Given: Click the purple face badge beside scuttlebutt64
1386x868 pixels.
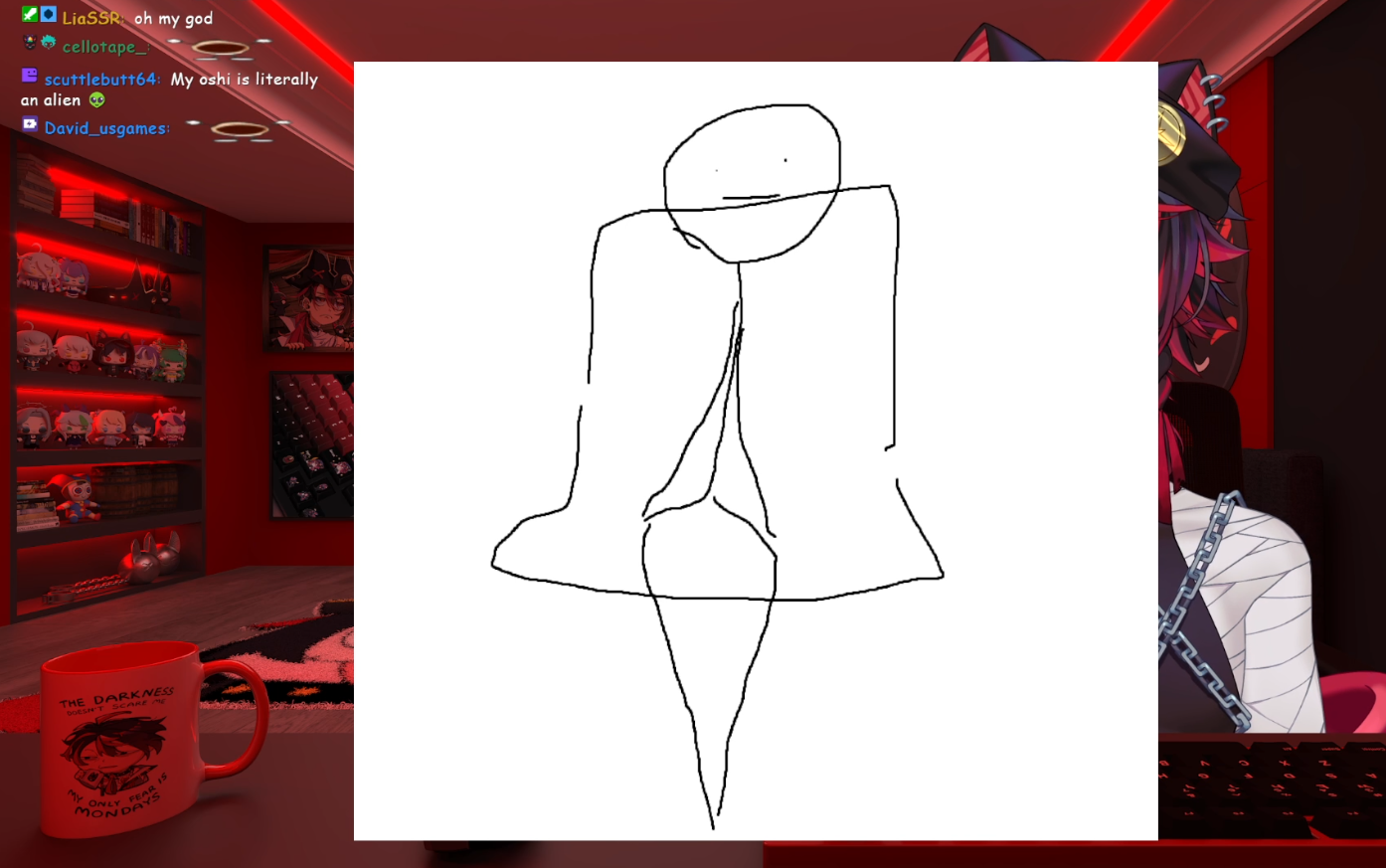Looking at the screenshot, I should tap(30, 76).
